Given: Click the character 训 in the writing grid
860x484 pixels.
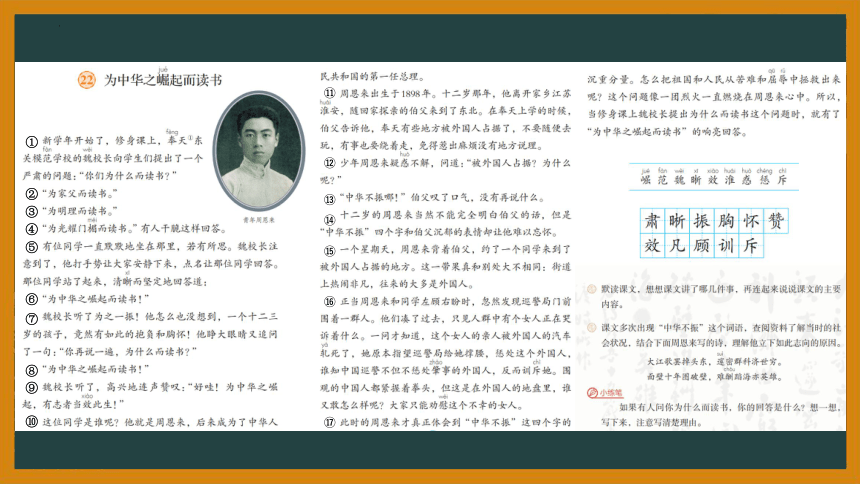Looking at the screenshot, I should [726, 245].
